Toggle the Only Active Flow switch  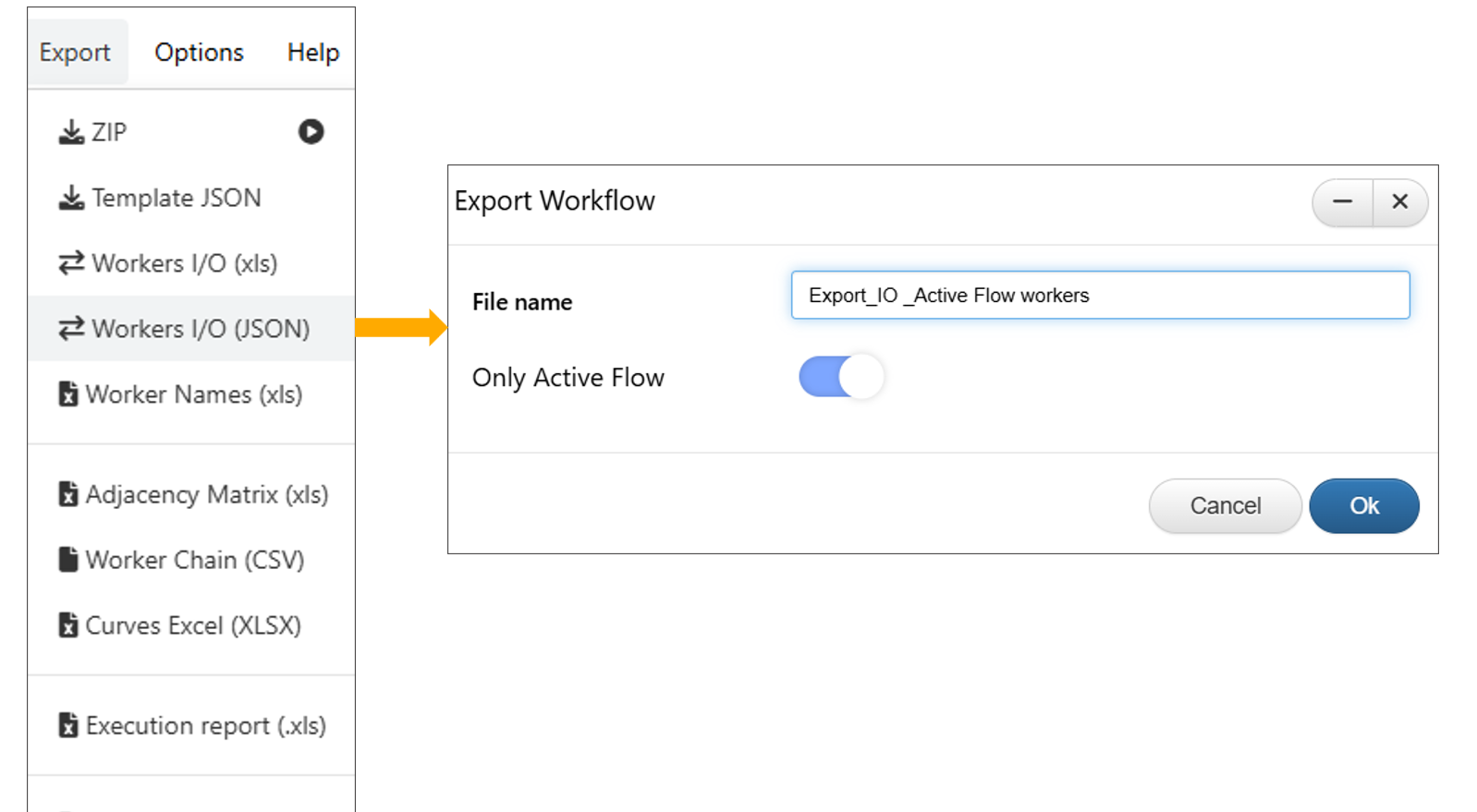coord(841,377)
